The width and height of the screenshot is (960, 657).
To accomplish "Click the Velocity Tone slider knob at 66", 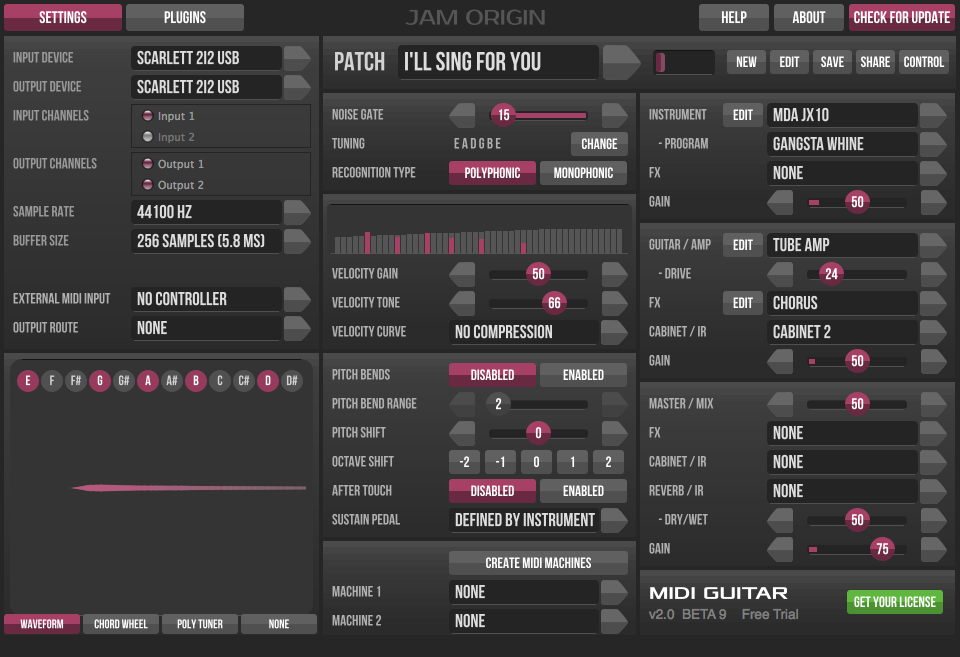I will (x=554, y=302).
